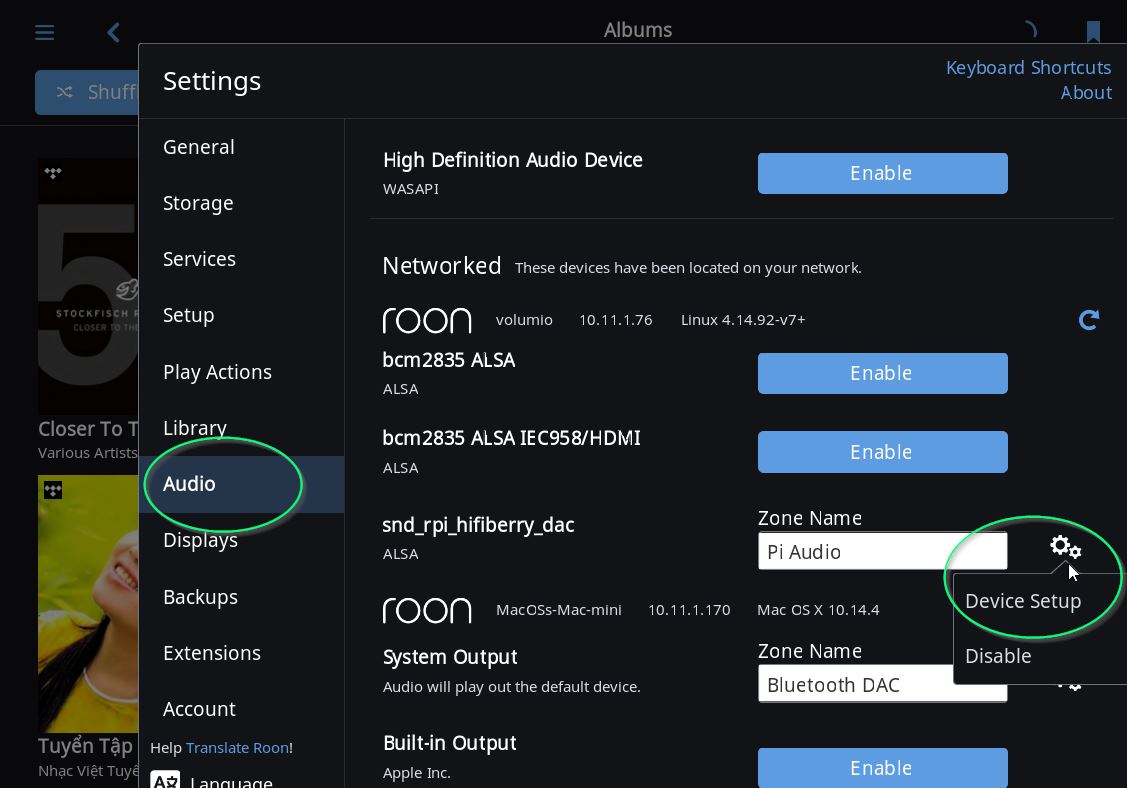Click the Shuffle button behind Settings
Image resolution: width=1127 pixels, height=788 pixels.
(87, 92)
